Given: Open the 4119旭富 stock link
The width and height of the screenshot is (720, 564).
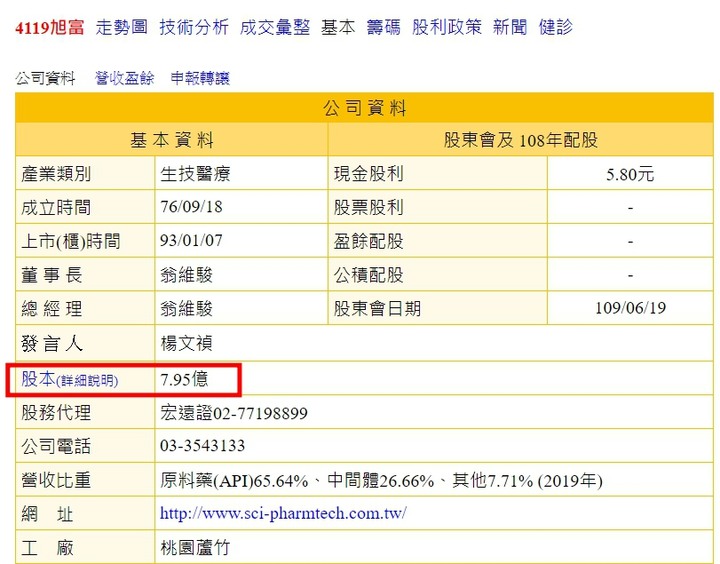Looking at the screenshot, I should click(x=50, y=28).
